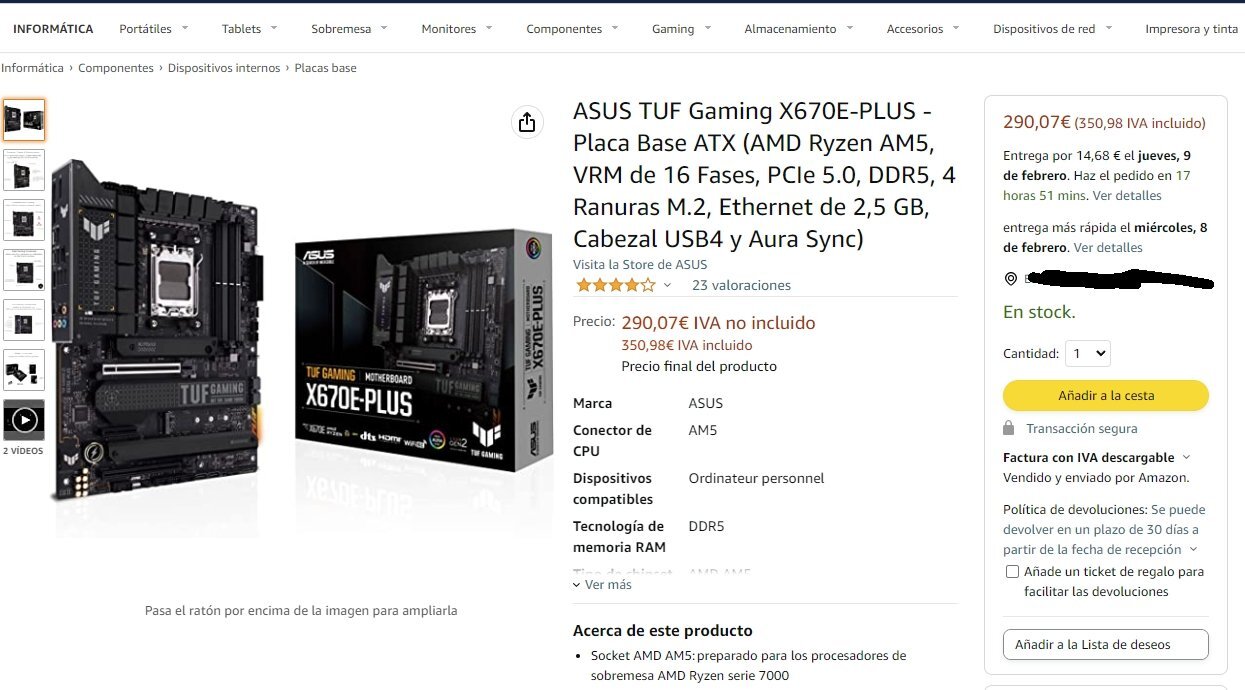Expand the Ver más specifications
Viewport: 1245px width, 690px height.
pos(602,584)
